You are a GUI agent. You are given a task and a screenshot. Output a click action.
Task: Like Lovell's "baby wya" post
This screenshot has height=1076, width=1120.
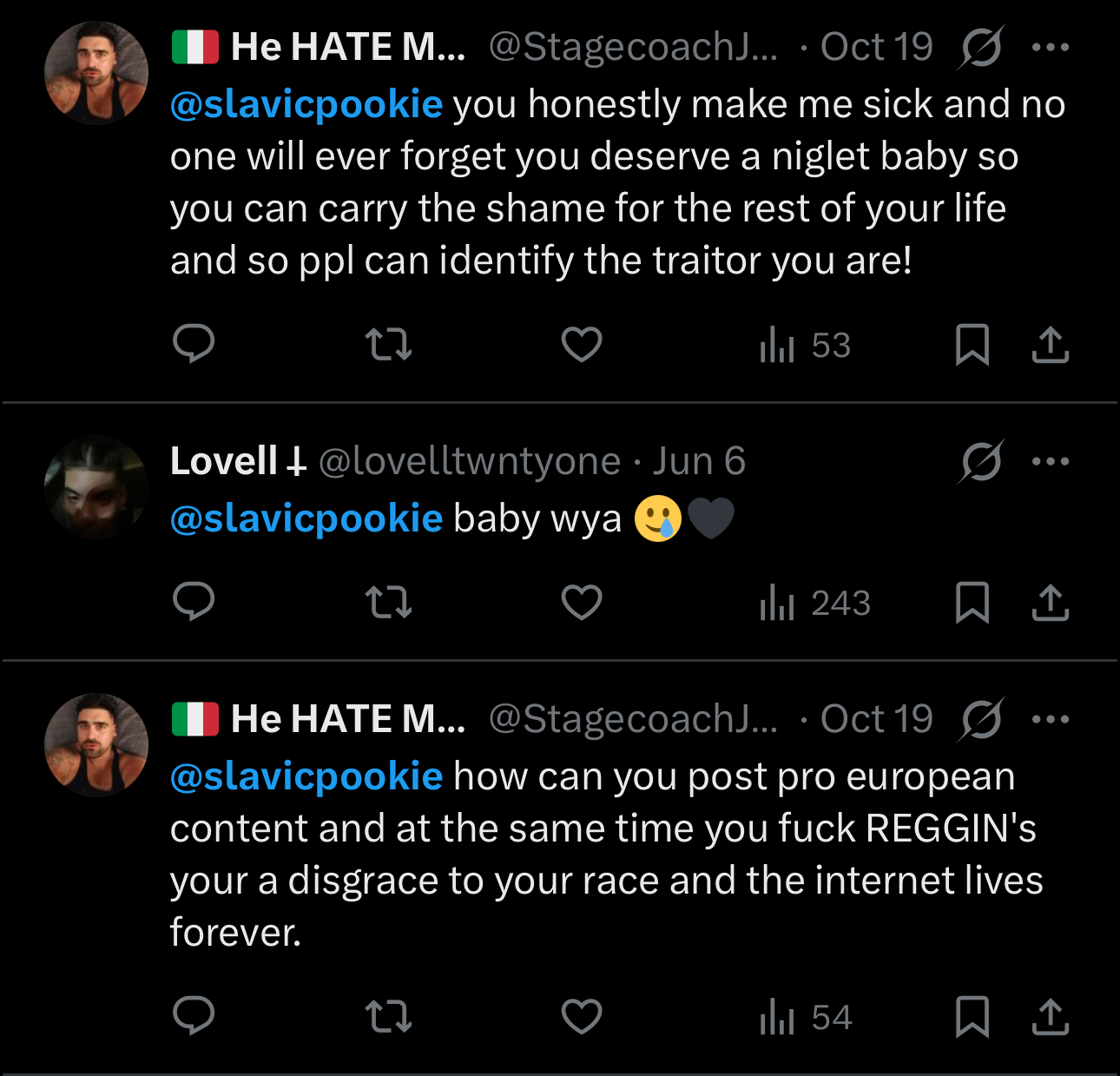pyautogui.click(x=582, y=602)
